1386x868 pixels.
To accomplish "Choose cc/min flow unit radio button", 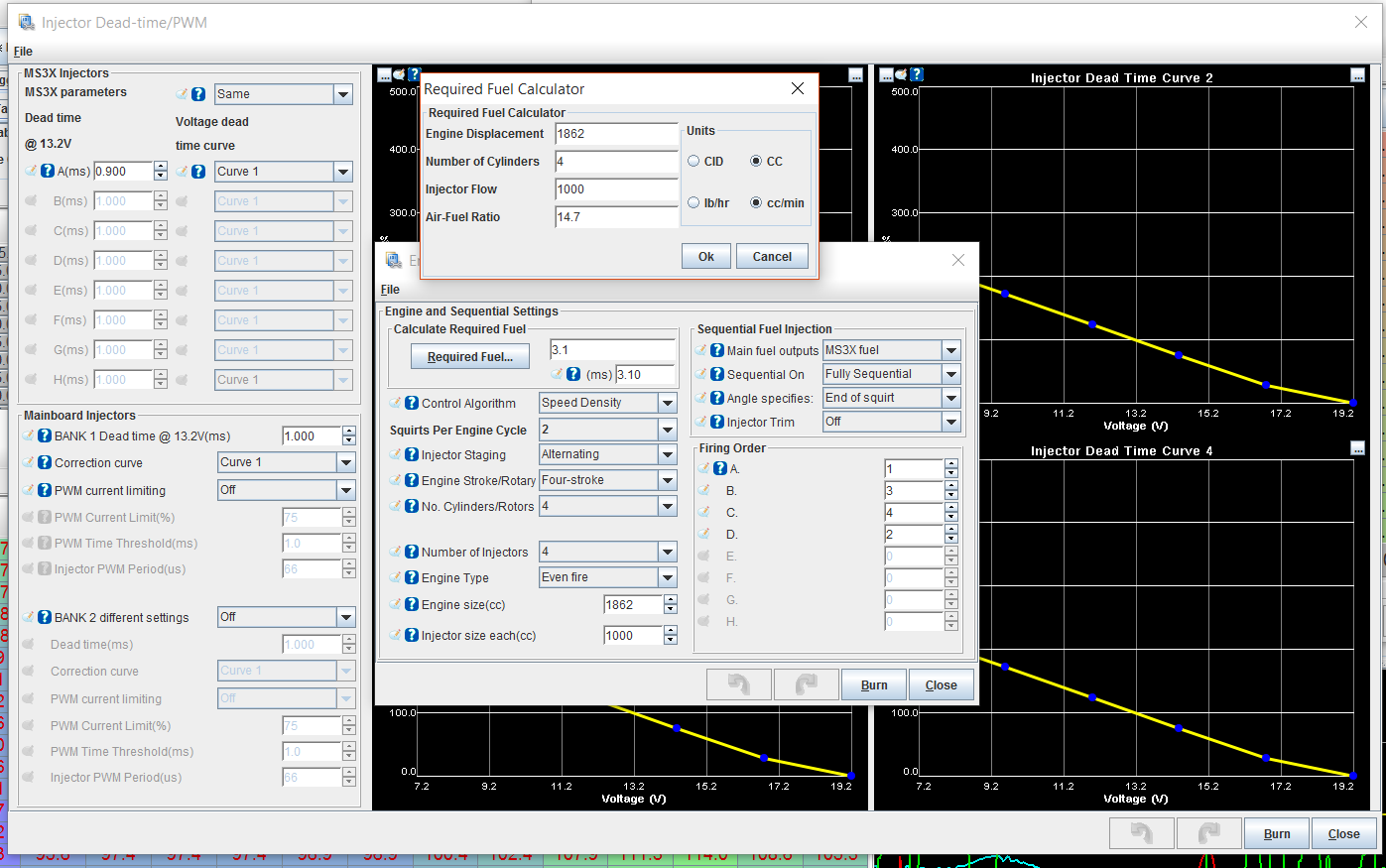I will click(756, 202).
